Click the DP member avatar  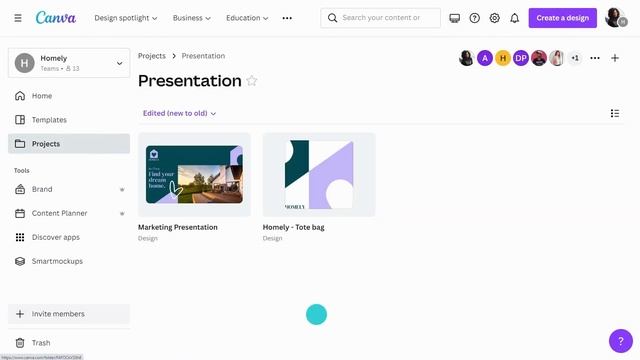521,58
